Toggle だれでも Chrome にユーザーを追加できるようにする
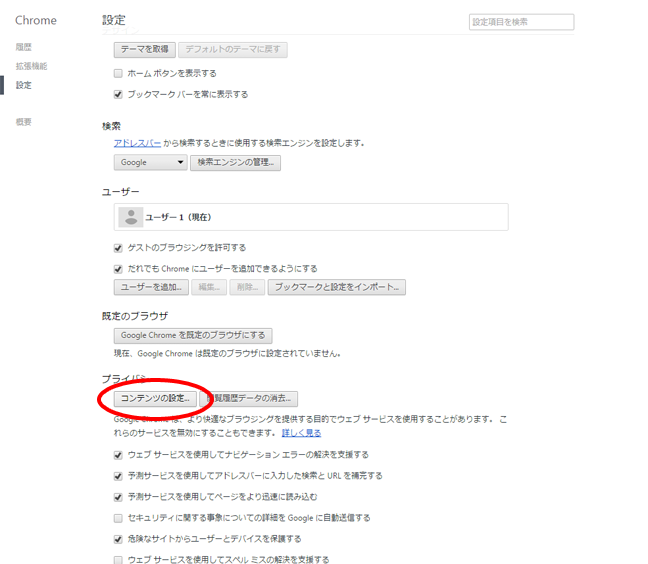 [118, 269]
